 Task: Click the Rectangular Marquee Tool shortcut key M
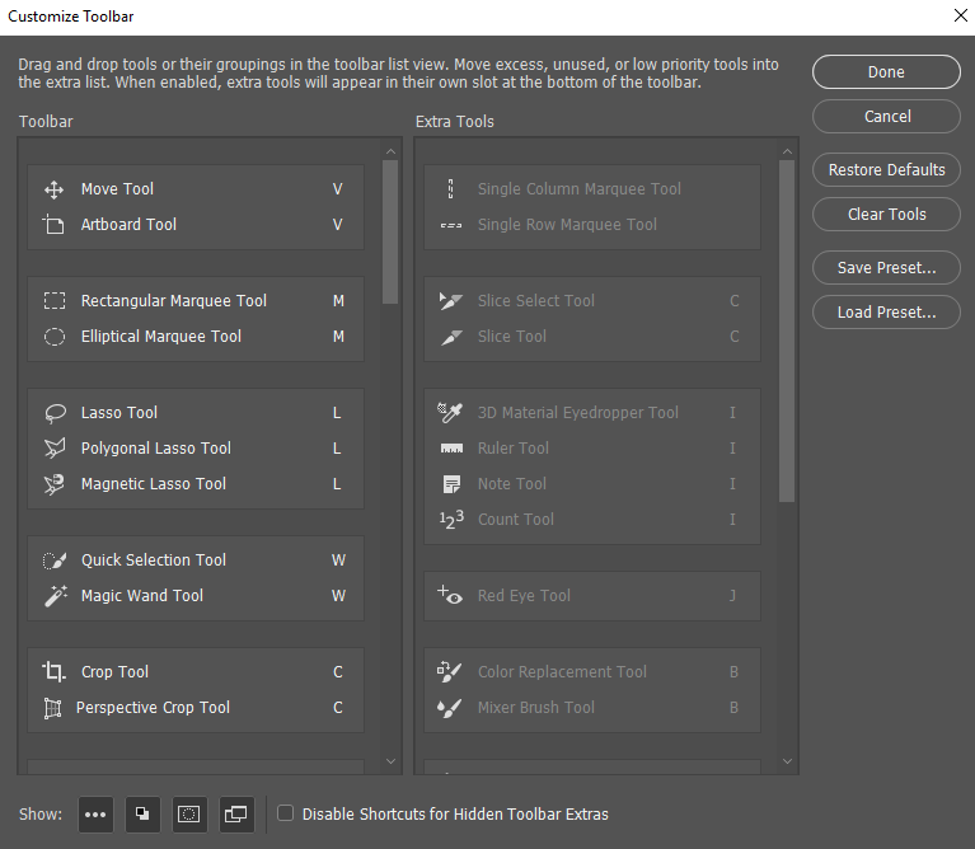[338, 301]
